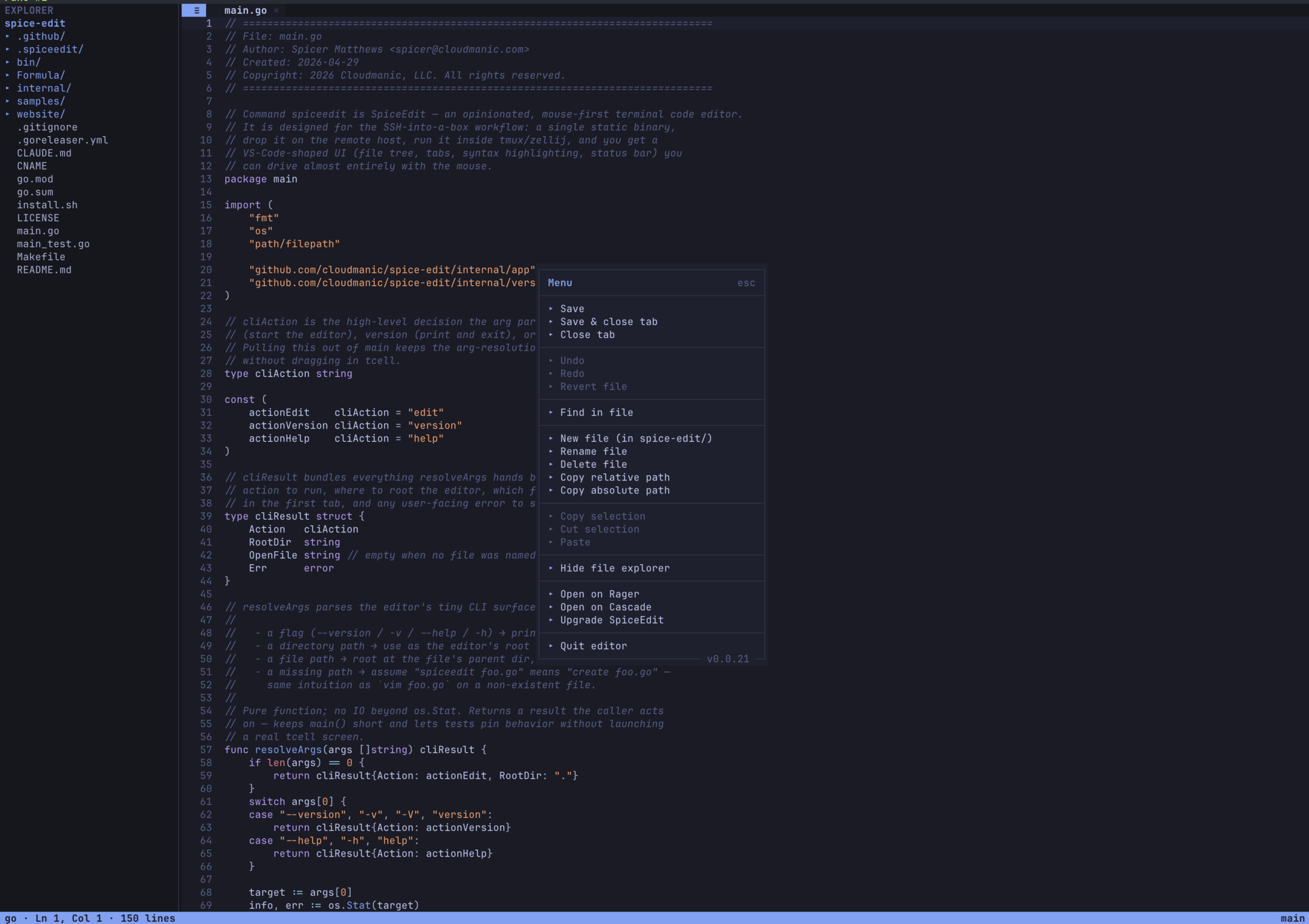This screenshot has height=924, width=1309.
Task: Select Copy absolute path
Action: (x=615, y=491)
